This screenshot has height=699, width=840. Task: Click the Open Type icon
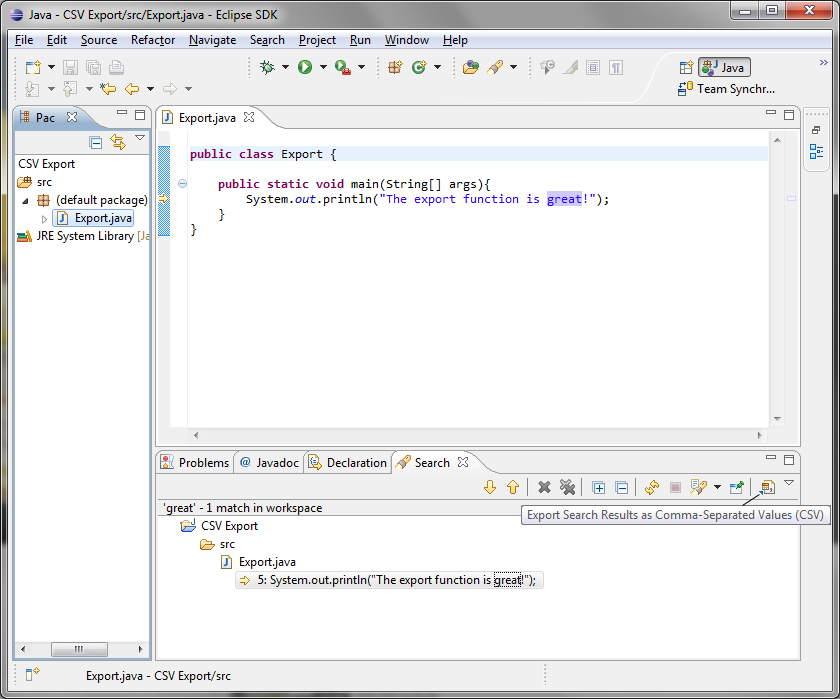(470, 67)
